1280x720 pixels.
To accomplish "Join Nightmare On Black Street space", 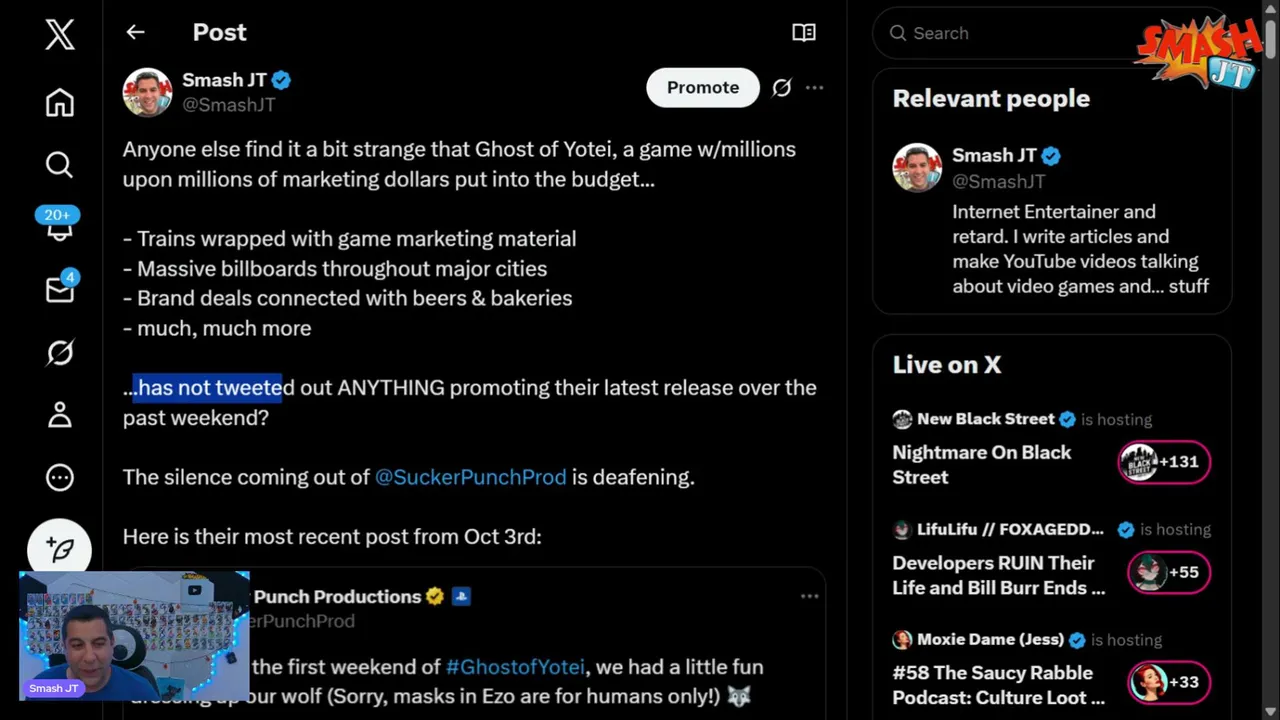I will tap(1164, 462).
